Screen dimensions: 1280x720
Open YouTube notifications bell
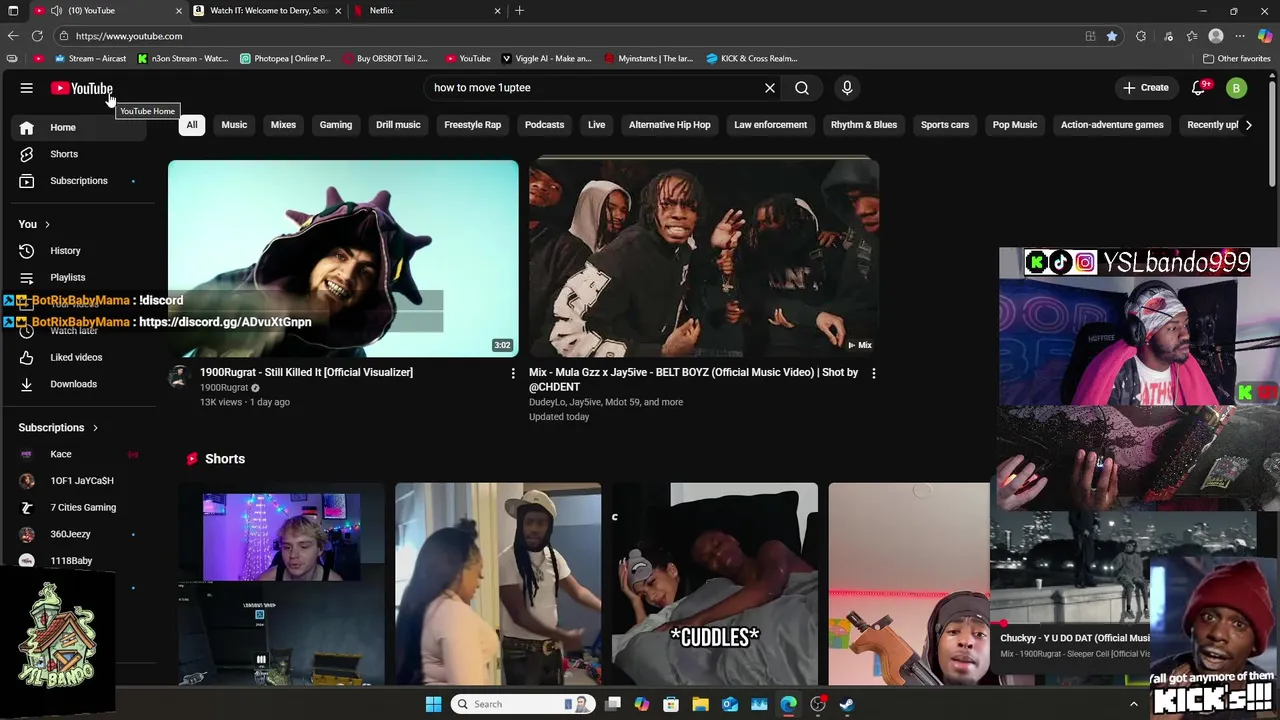1199,88
